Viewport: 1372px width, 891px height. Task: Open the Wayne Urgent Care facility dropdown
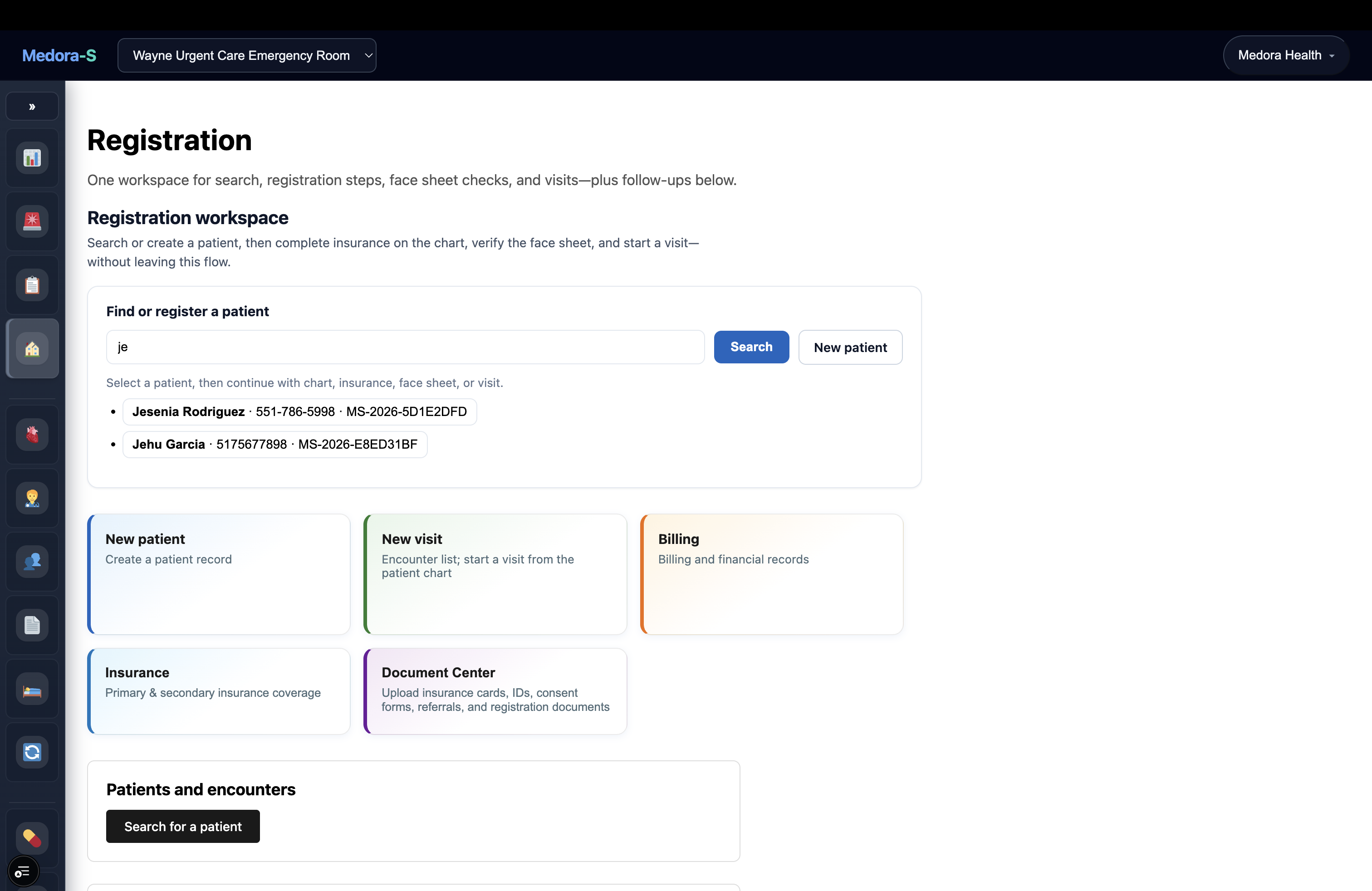coord(247,55)
